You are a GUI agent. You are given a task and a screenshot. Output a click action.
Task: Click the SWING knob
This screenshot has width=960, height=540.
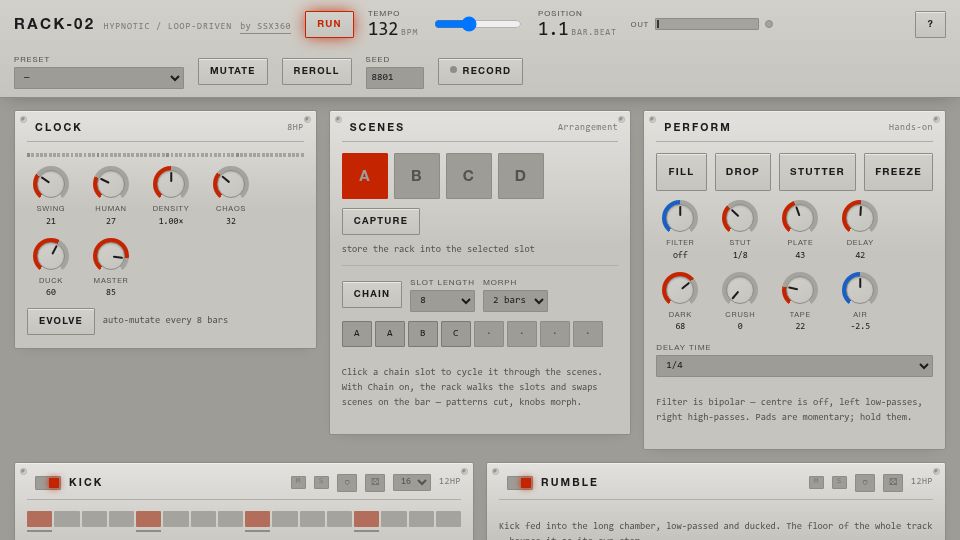50,183
